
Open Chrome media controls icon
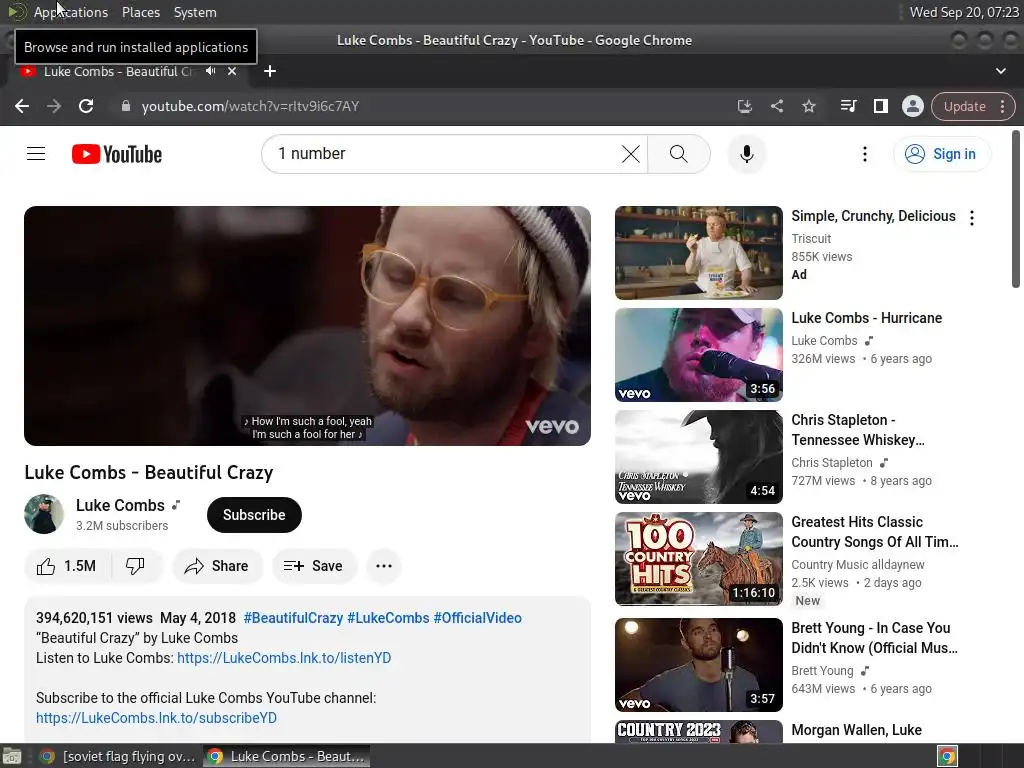(x=848, y=106)
